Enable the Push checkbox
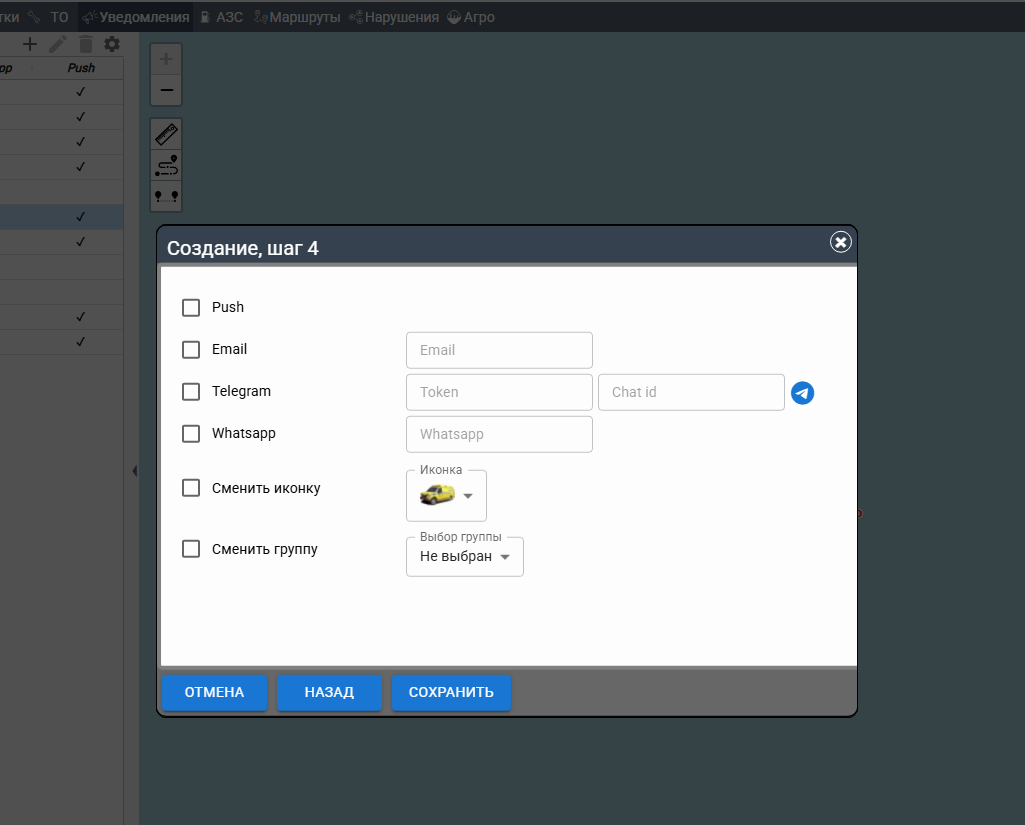The width and height of the screenshot is (1025, 825). 191,308
